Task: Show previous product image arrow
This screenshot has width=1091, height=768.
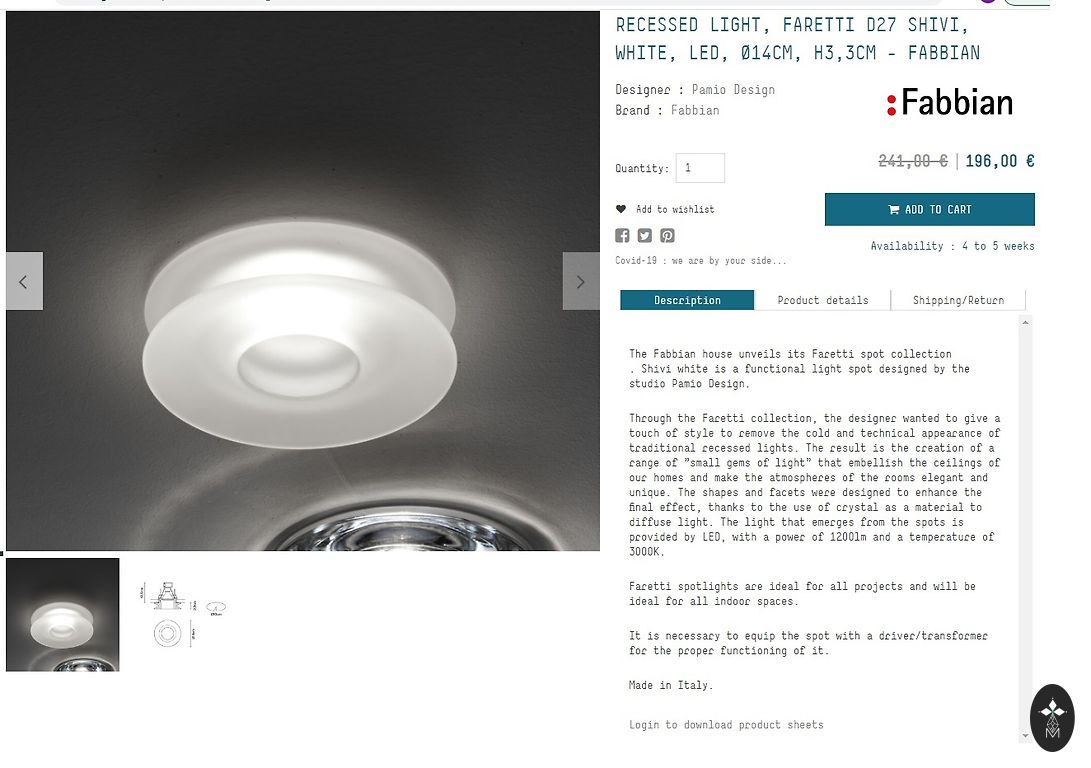Action: (x=24, y=281)
